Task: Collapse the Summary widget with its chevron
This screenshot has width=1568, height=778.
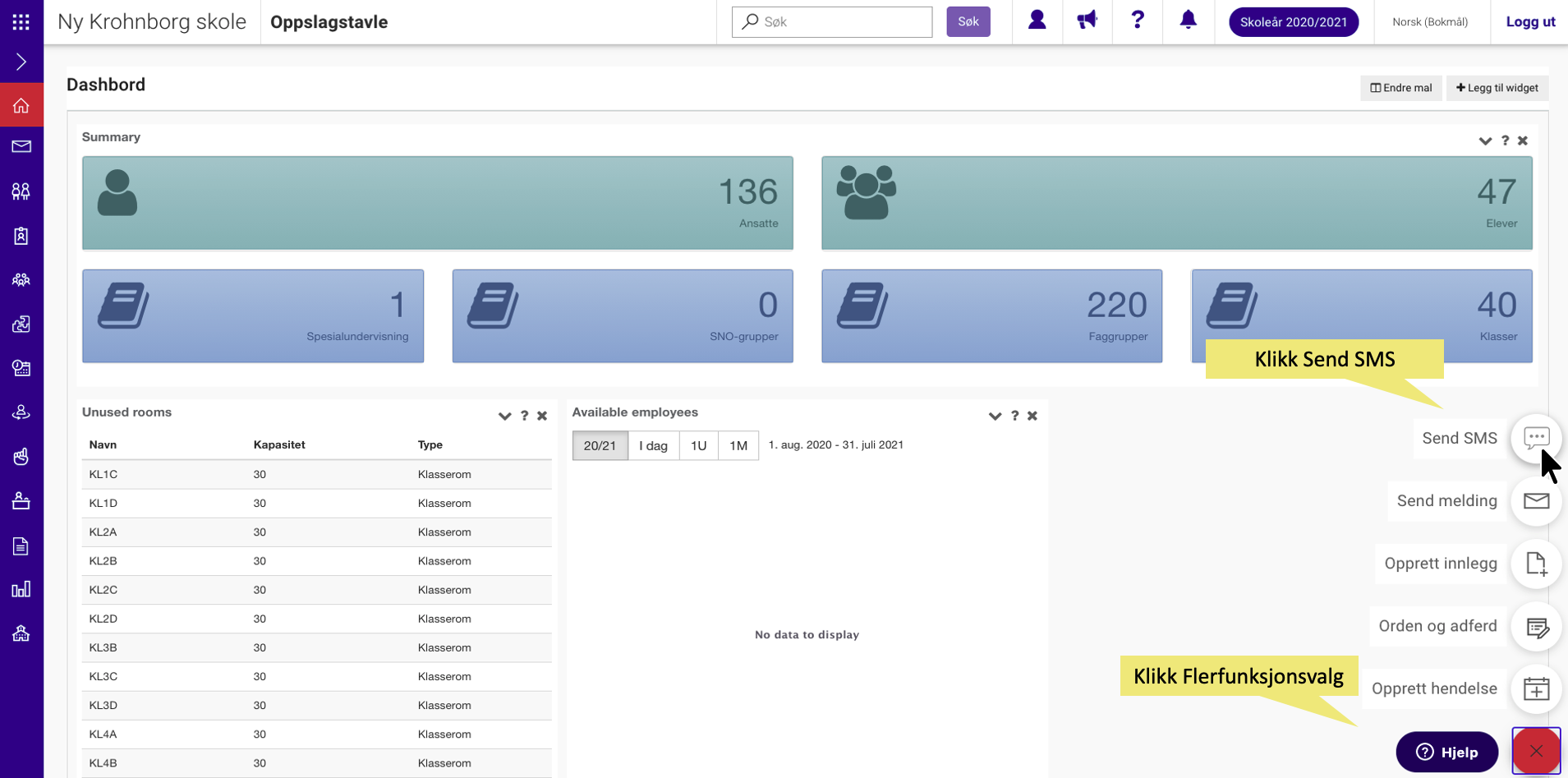Action: click(1485, 140)
